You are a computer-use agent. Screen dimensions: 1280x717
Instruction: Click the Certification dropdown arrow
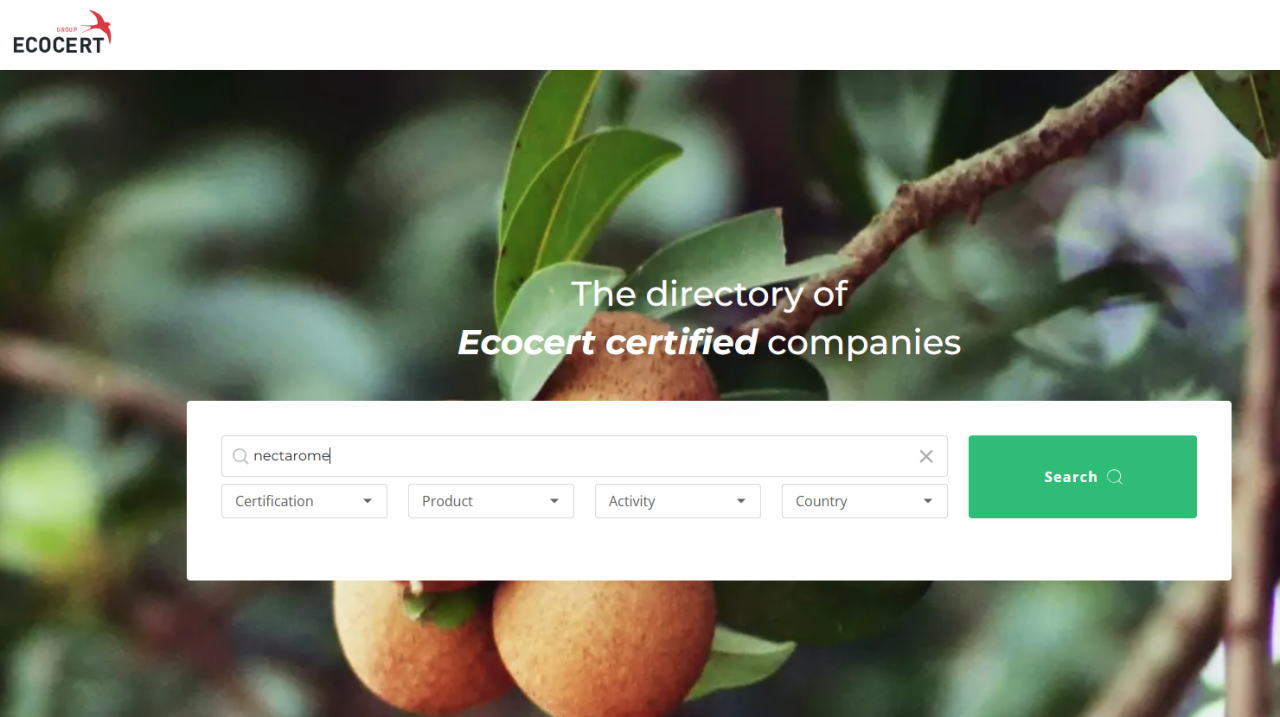coord(367,501)
